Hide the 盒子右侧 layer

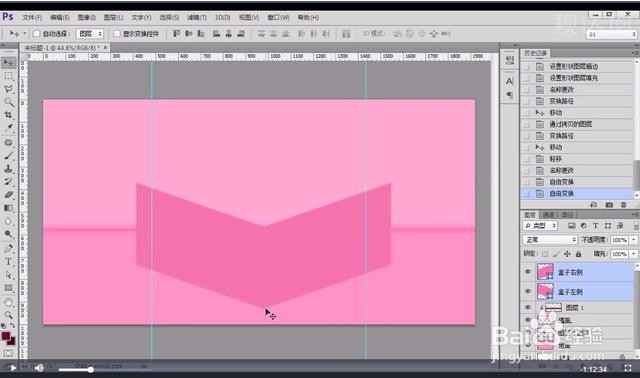(528, 272)
